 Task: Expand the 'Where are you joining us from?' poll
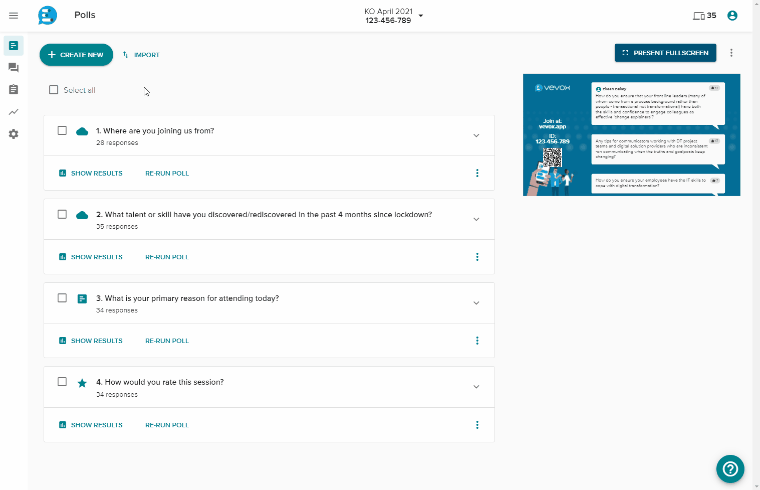point(476,136)
